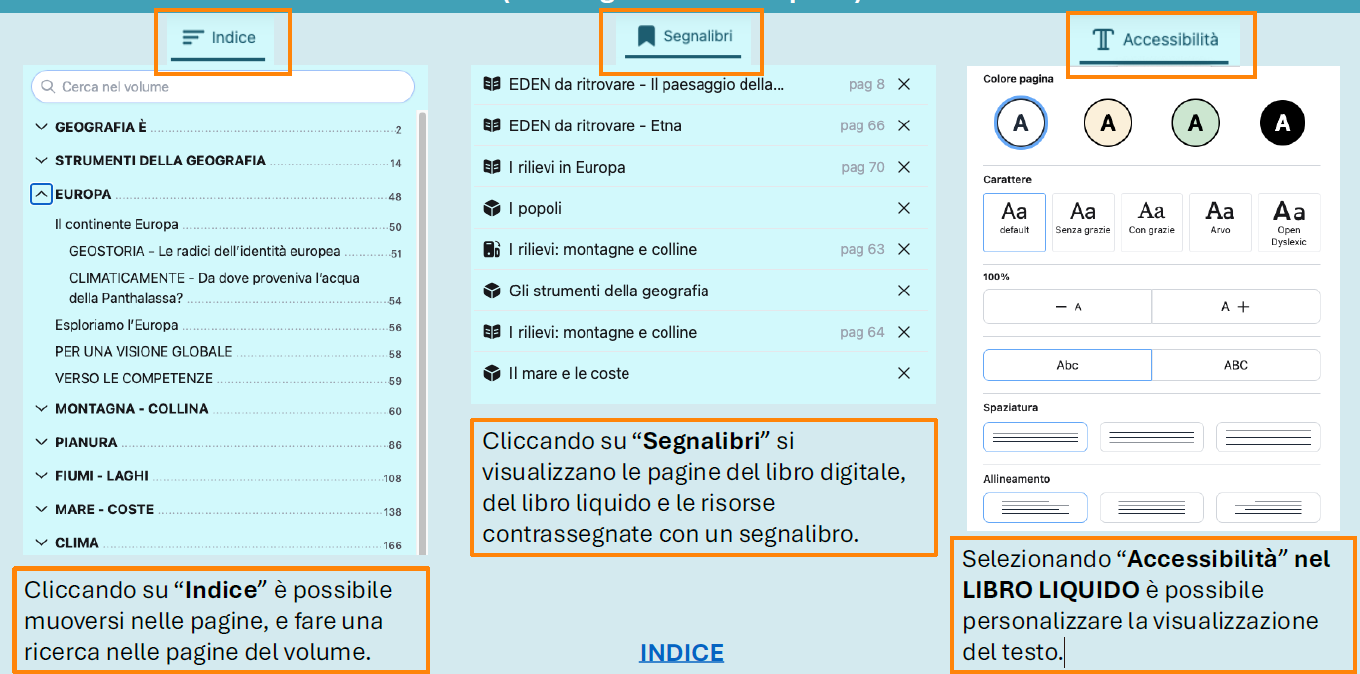This screenshot has height=674, width=1360.
Task: Expand the GEOGRAFIA È chapter chevron
Action: pyautogui.click(x=41, y=127)
